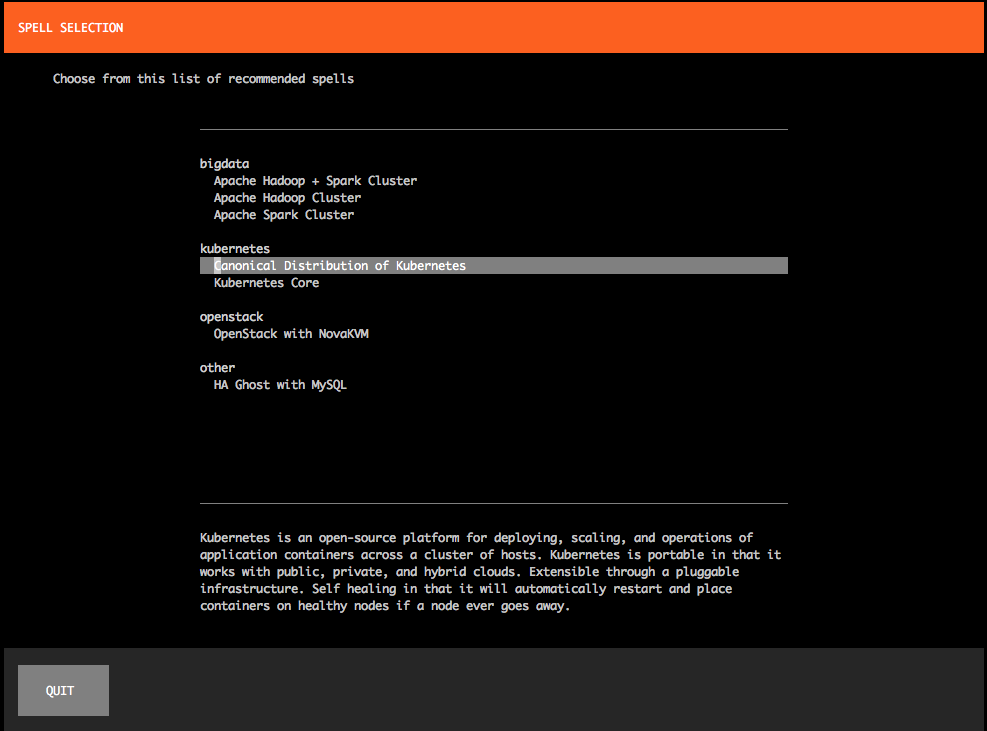Viewport: 987px width, 731px height.
Task: Pick the Apache Spark Cluster entry
Action: point(283,215)
